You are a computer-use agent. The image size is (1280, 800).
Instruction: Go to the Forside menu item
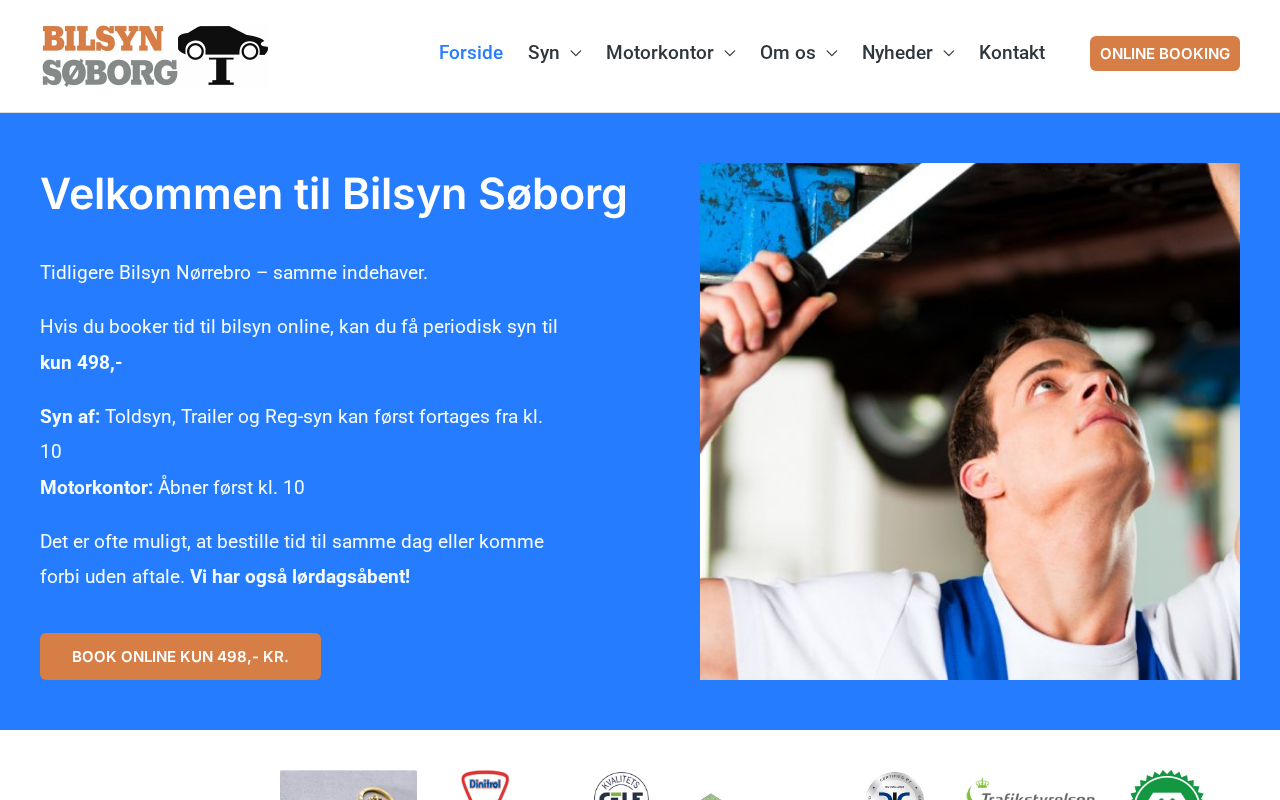[x=471, y=53]
